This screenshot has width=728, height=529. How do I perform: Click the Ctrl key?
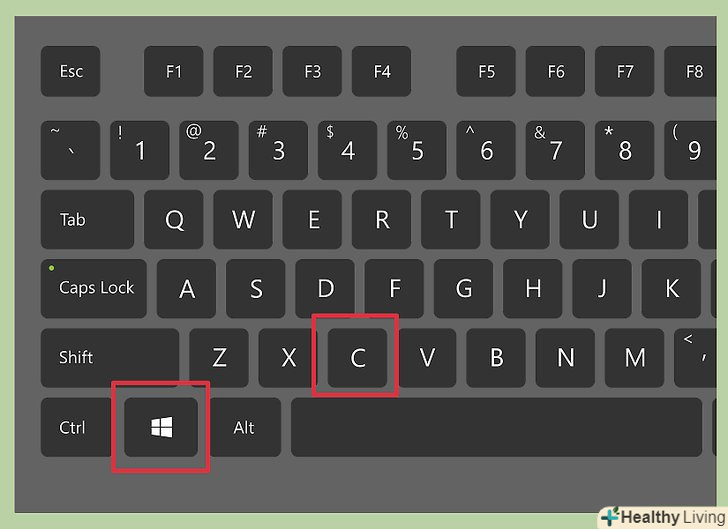[x=76, y=427]
